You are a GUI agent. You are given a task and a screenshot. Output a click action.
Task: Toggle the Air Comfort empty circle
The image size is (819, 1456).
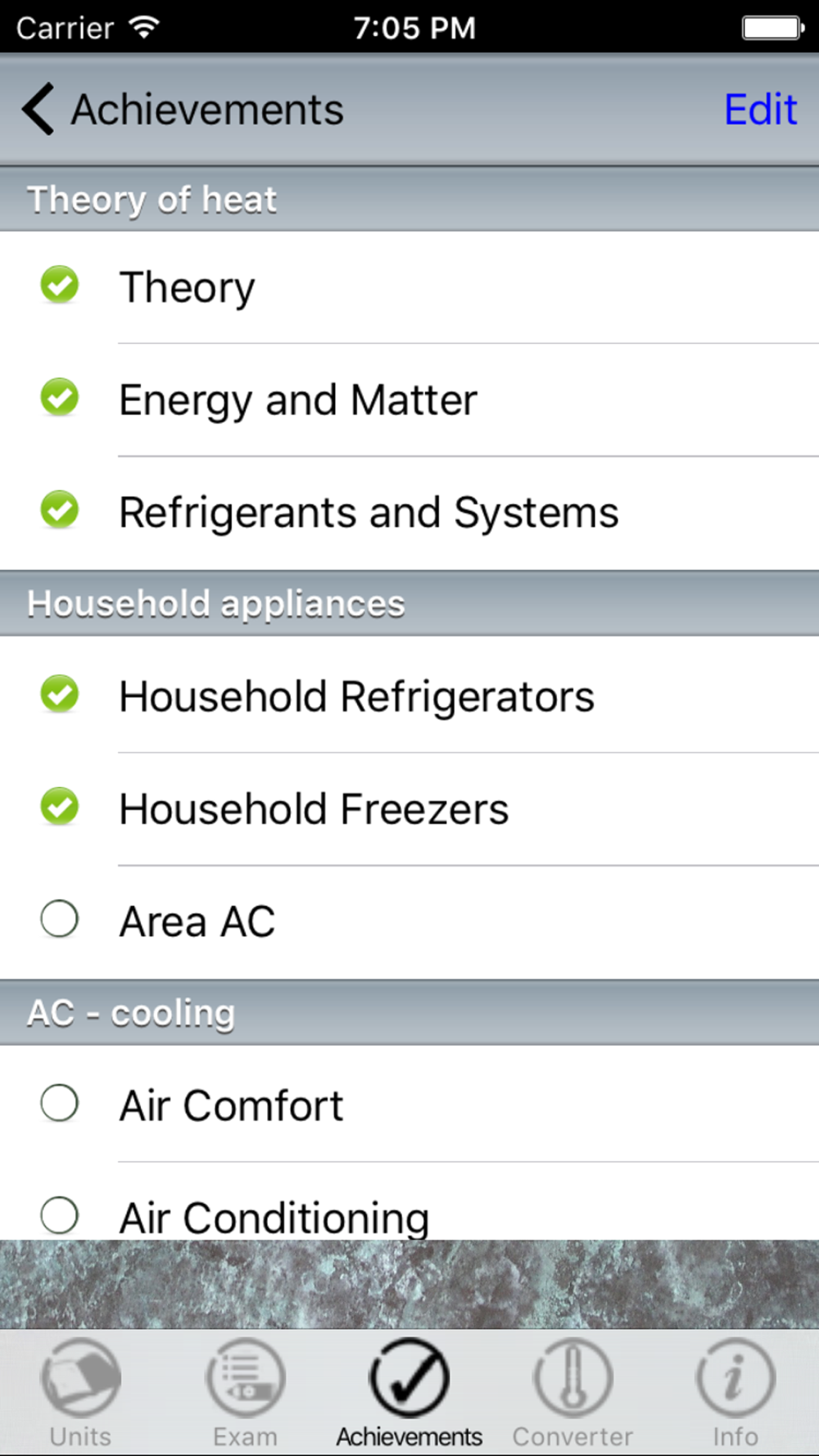tap(60, 1103)
